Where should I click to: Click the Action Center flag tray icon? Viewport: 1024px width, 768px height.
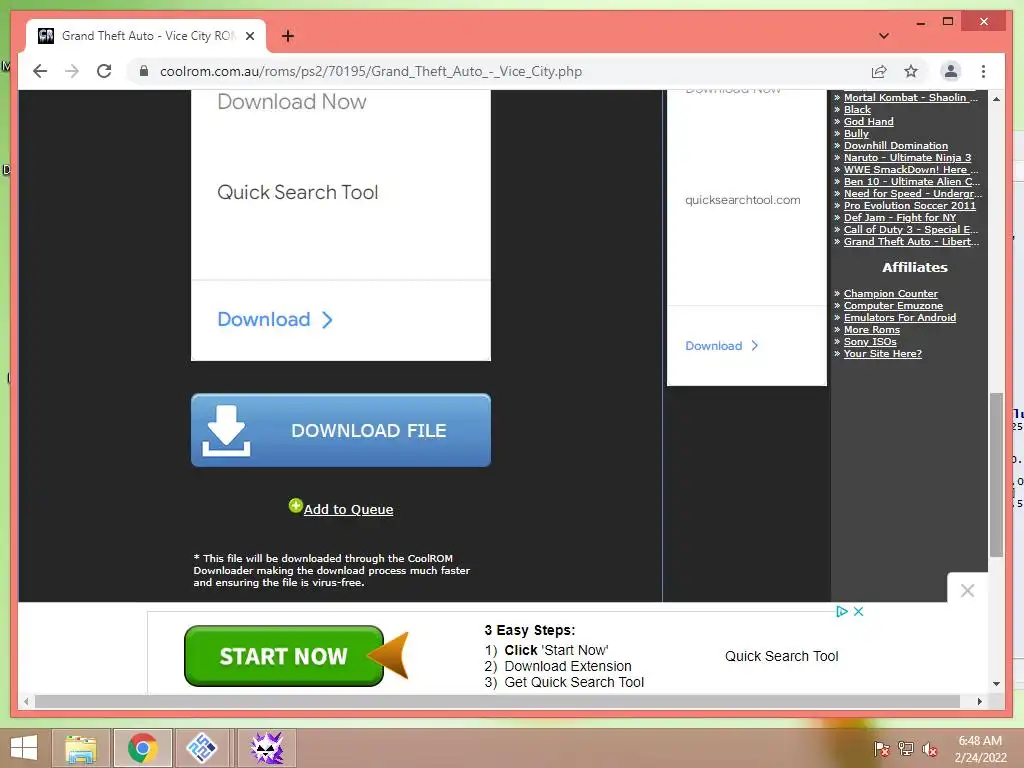pyautogui.click(x=882, y=749)
